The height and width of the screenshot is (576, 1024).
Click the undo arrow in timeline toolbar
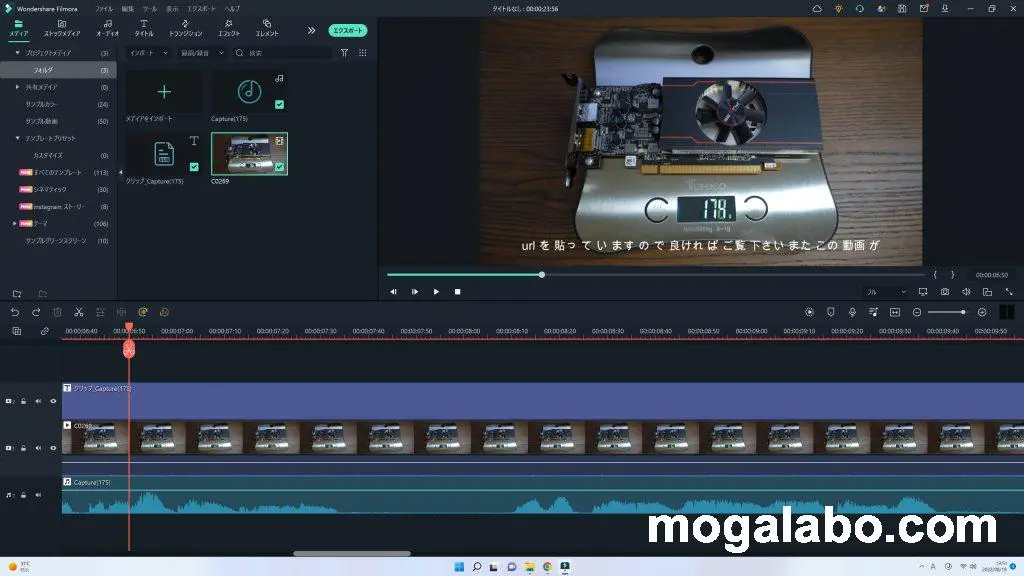coord(15,312)
